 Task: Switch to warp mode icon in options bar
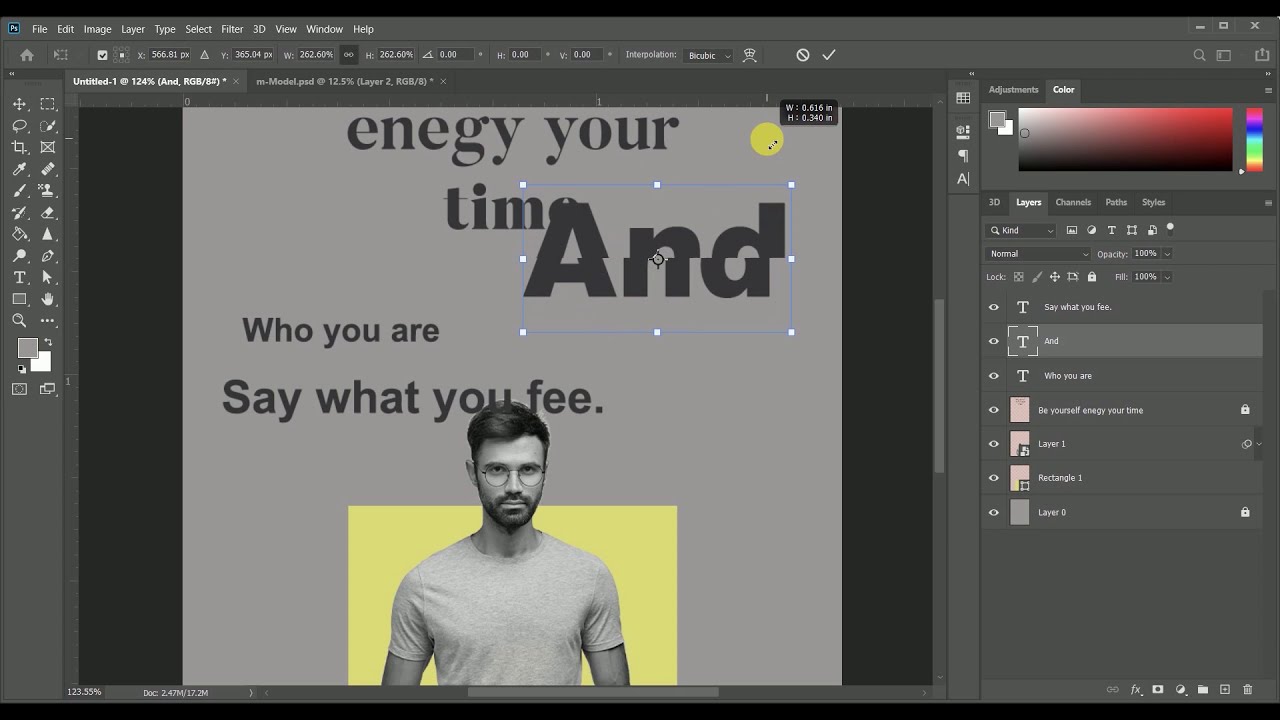[x=749, y=55]
